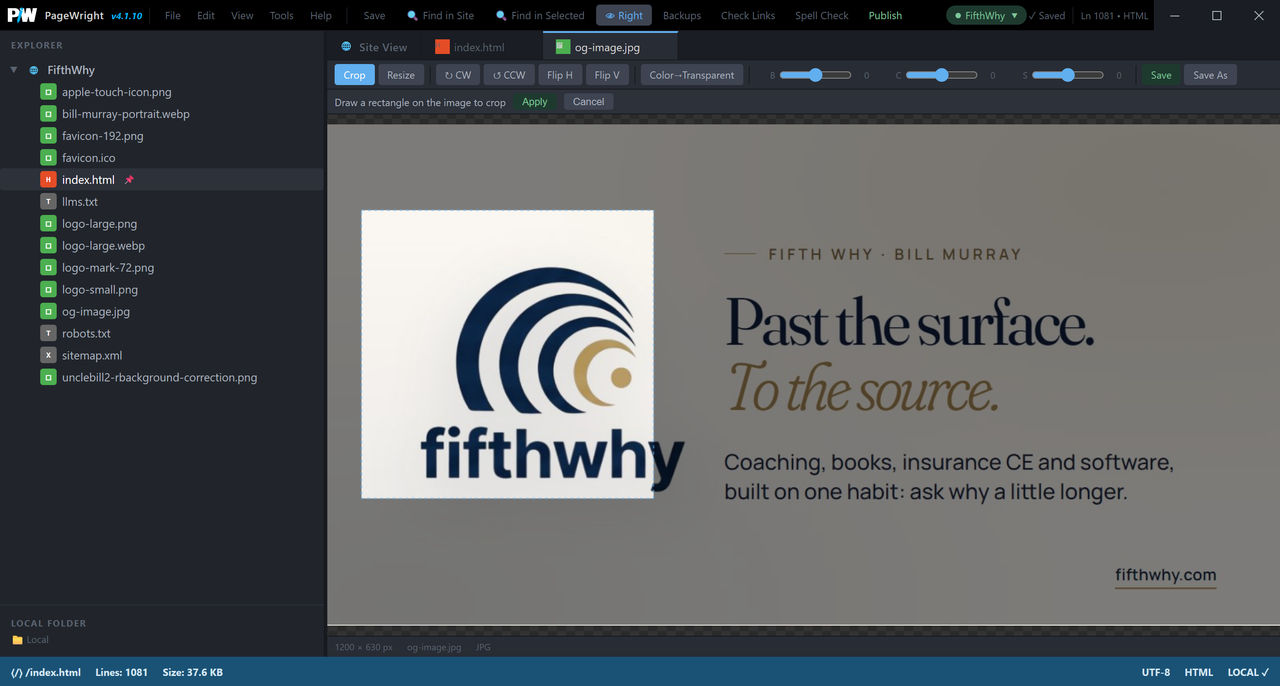The image size is (1280, 686).
Task: Rotate image counter-clockwise with CCW
Action: 509,75
